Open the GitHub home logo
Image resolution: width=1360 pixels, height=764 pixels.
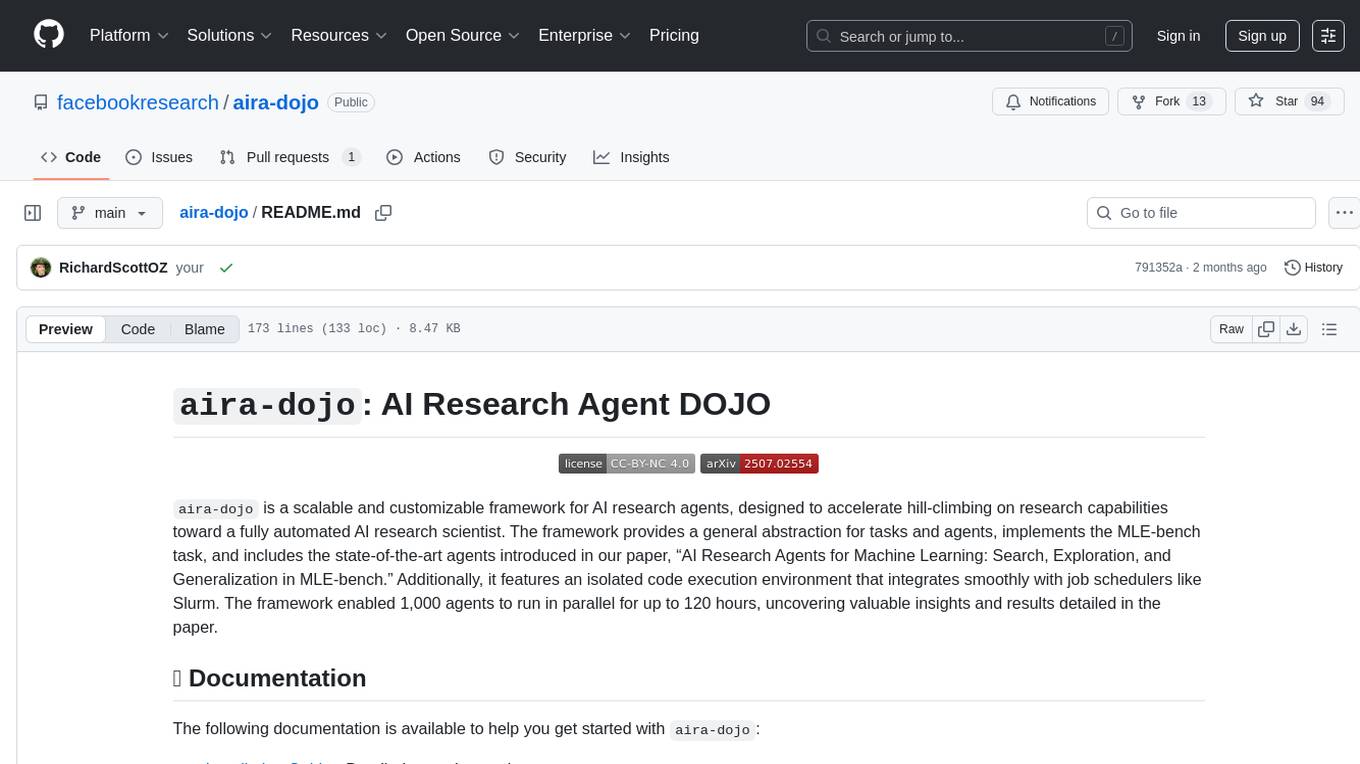49,35
